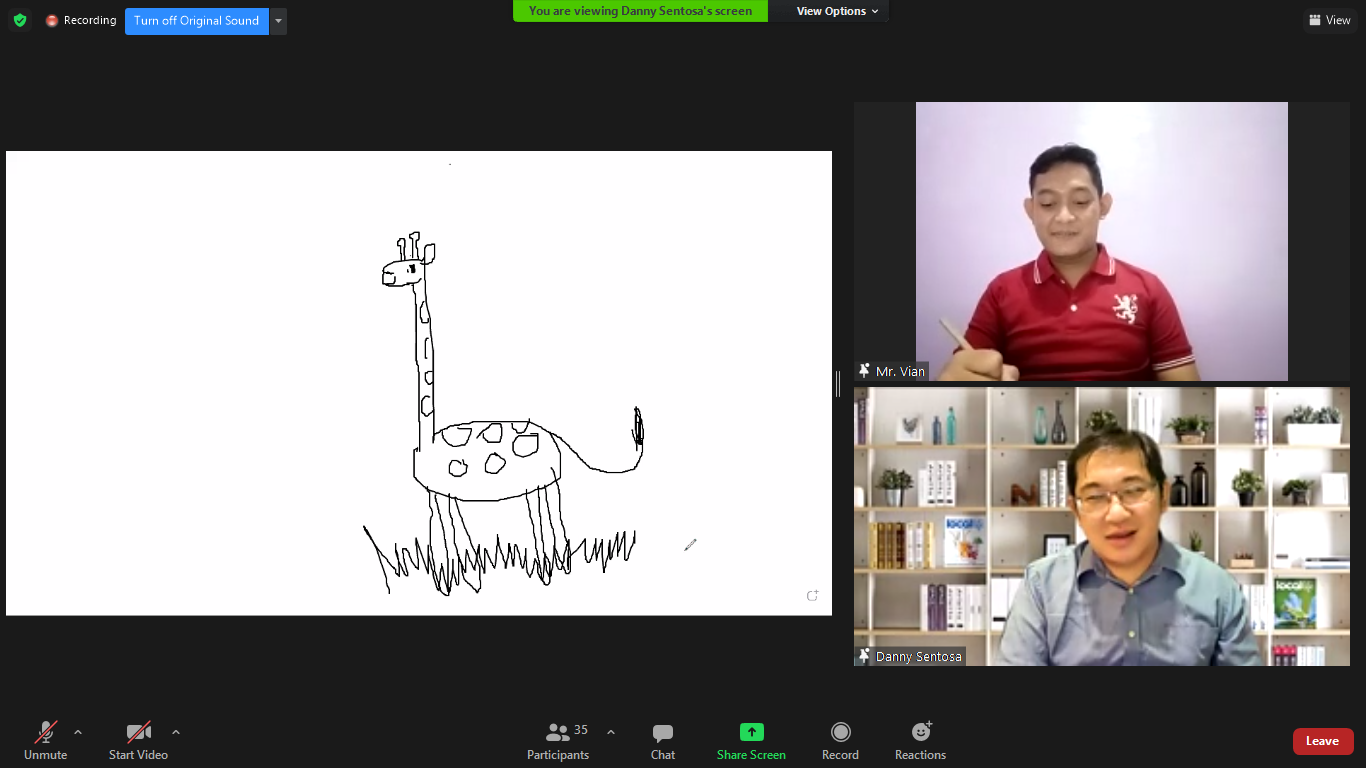Click the pin icon beside Danny Sentosa
Viewport: 1366px width, 768px height.
(864, 656)
